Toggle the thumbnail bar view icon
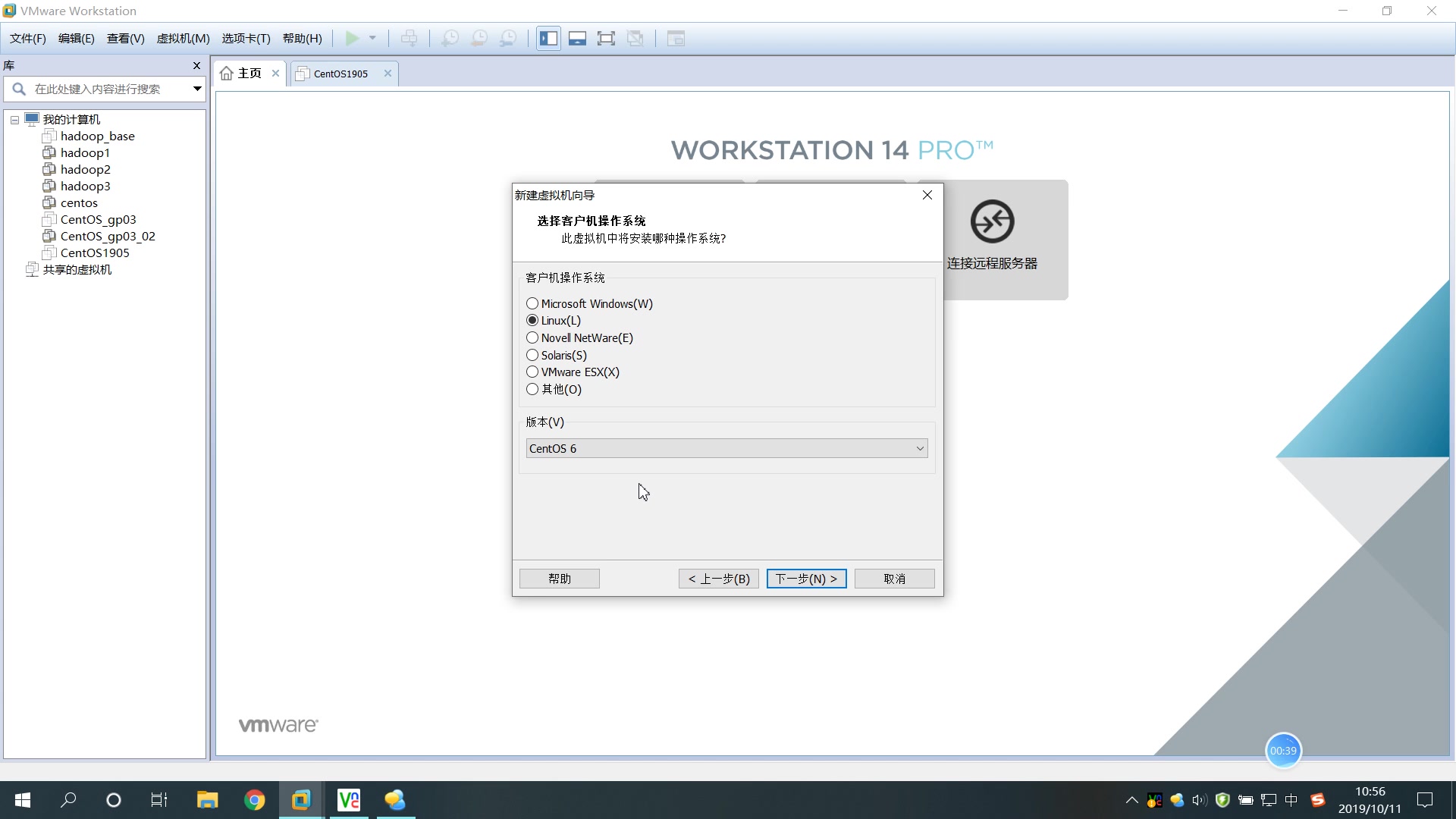Image resolution: width=1456 pixels, height=819 pixels. click(577, 38)
